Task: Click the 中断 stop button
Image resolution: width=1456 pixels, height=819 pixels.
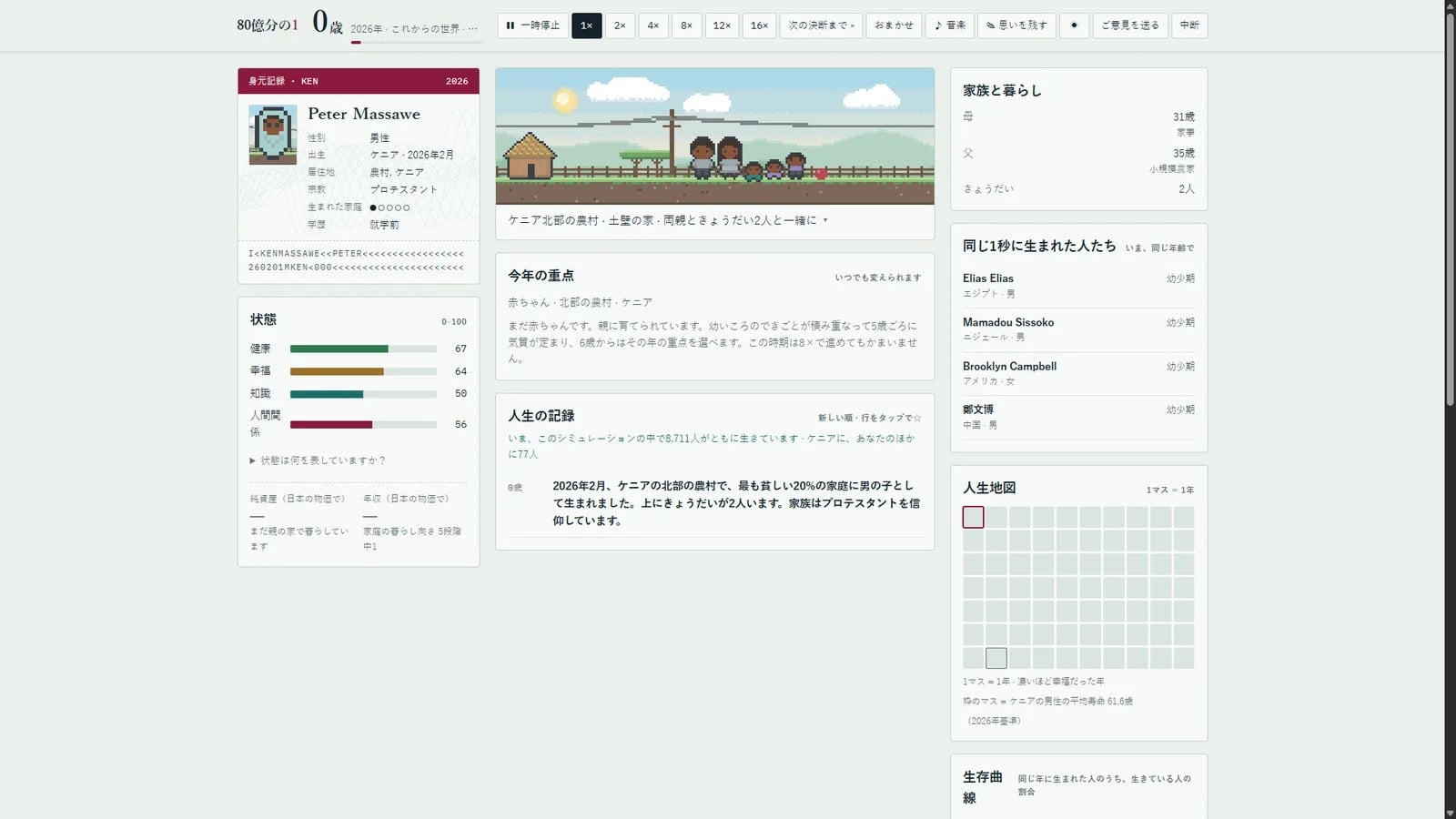Action: pos(1189,25)
